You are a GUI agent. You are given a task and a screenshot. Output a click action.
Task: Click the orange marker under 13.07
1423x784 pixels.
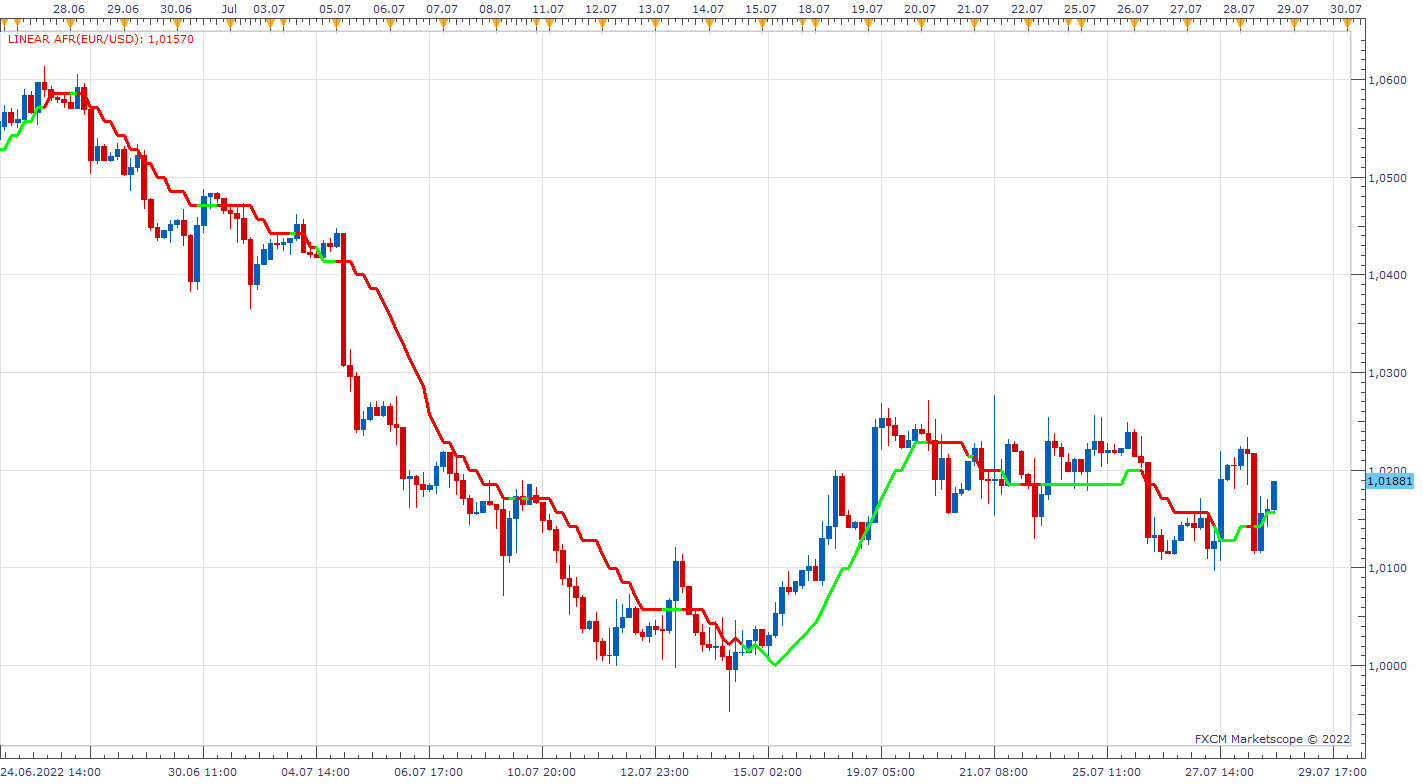(654, 23)
